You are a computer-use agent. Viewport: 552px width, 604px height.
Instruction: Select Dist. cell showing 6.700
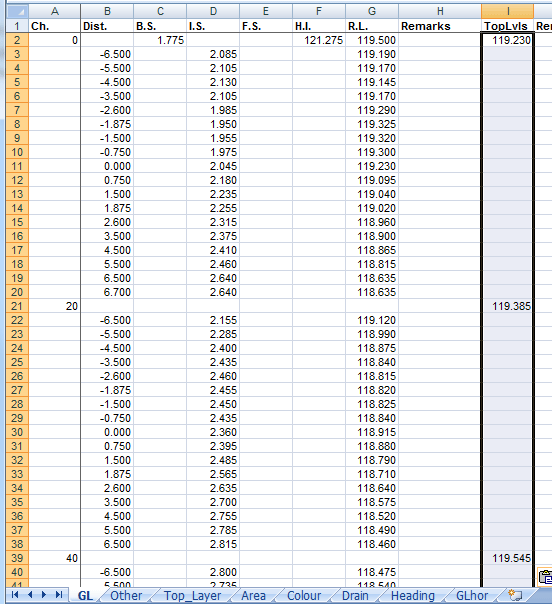click(x=107, y=292)
